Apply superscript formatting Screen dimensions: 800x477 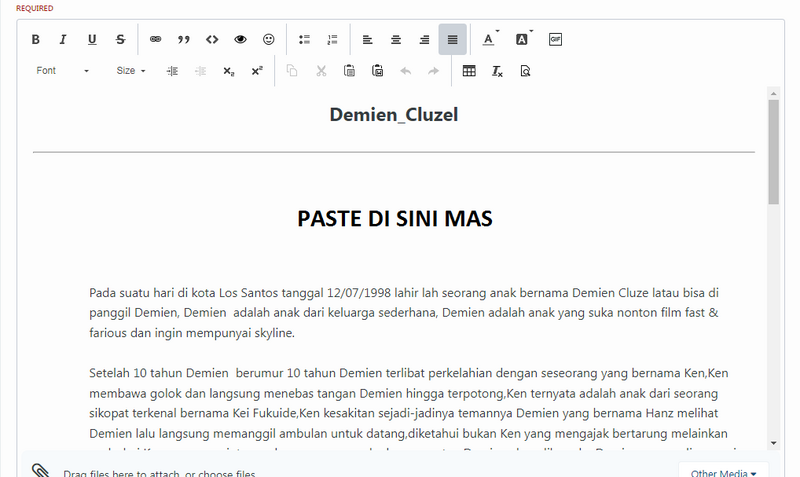pos(257,71)
